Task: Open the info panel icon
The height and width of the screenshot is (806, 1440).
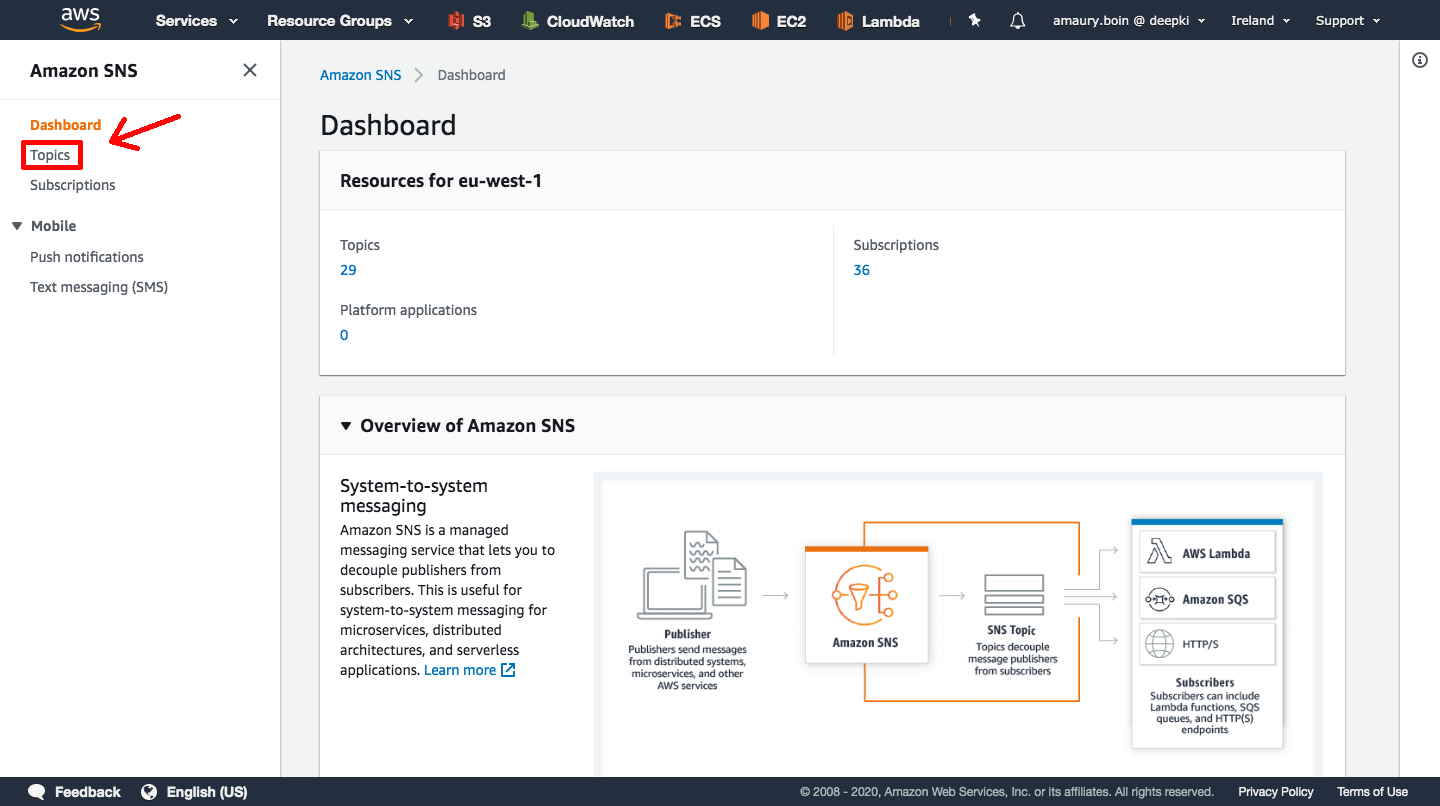Action: pyautogui.click(x=1420, y=60)
